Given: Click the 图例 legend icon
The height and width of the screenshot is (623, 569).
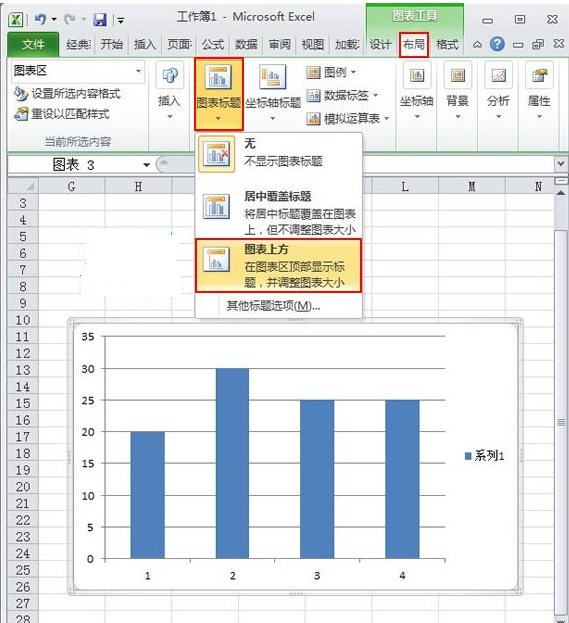Looking at the screenshot, I should pyautogui.click(x=314, y=72).
